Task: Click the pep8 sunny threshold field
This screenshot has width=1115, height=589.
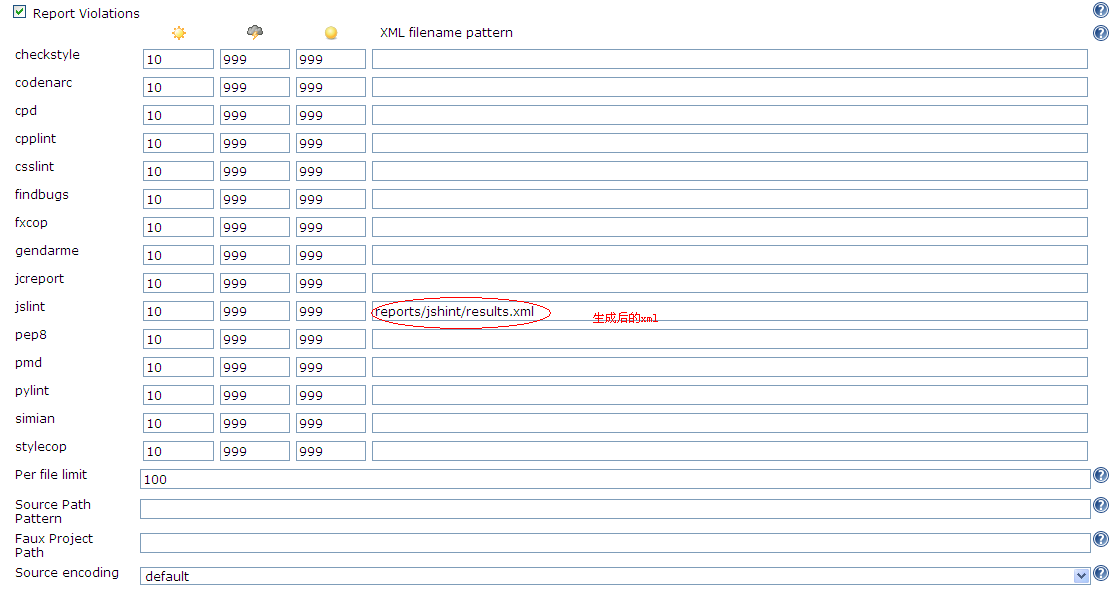Action: pos(178,339)
